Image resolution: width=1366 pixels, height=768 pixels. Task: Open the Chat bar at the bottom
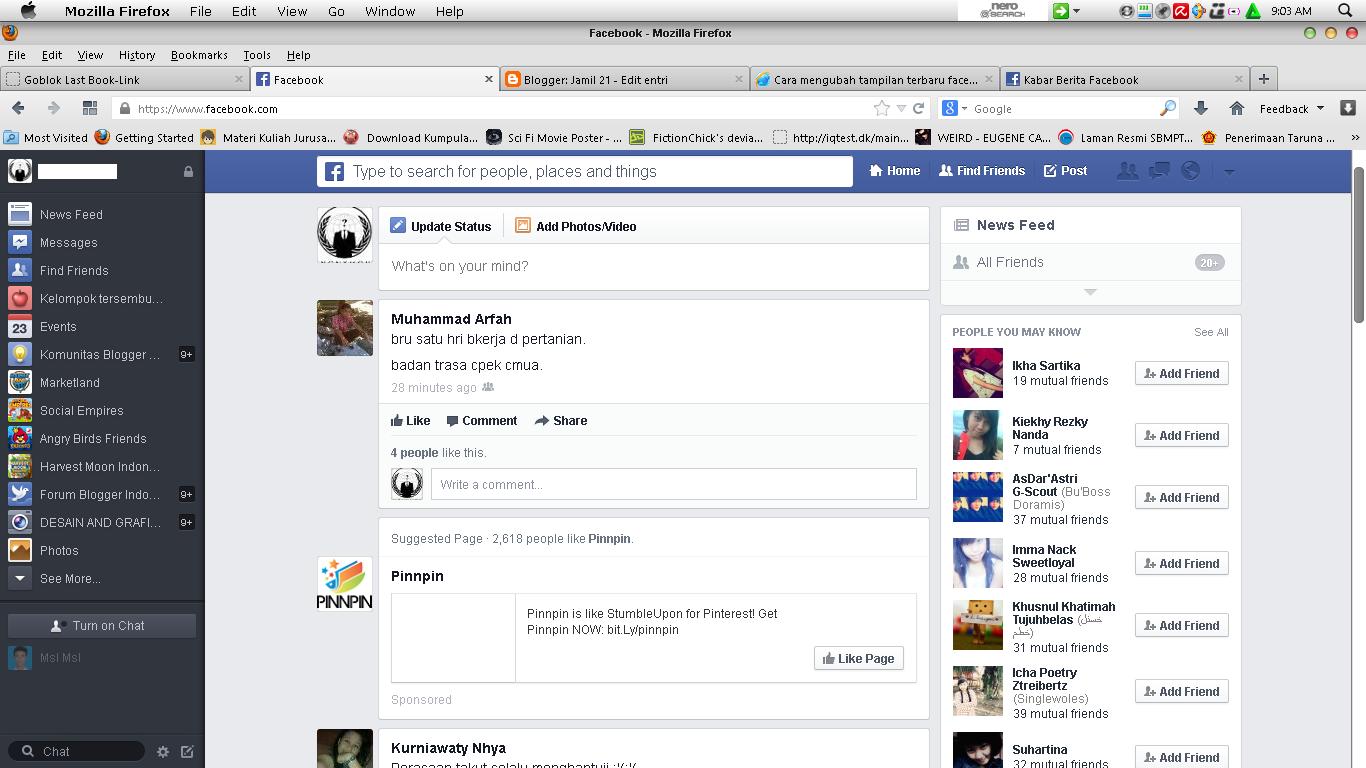click(75, 751)
